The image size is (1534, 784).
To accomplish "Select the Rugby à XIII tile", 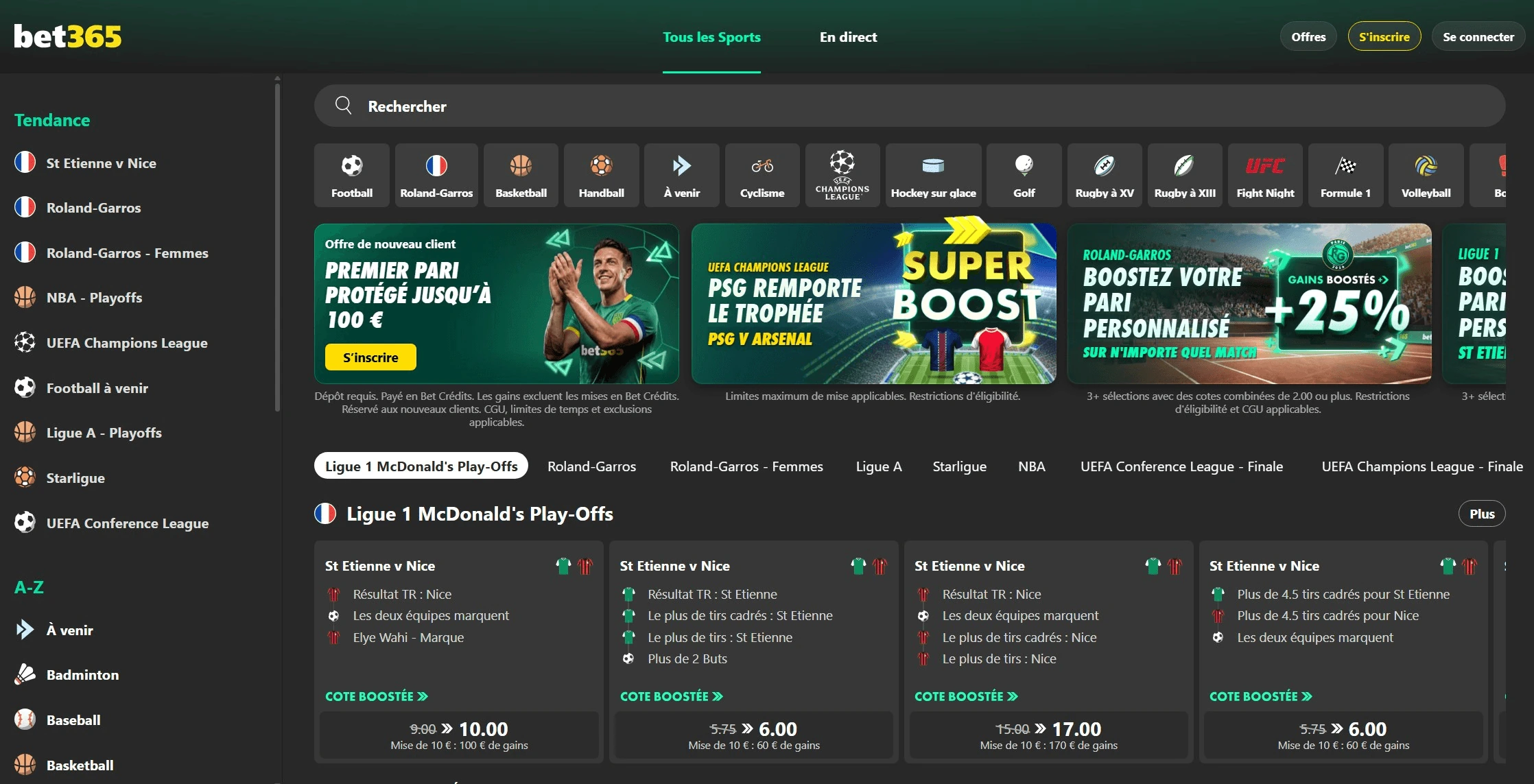I will 1185,175.
